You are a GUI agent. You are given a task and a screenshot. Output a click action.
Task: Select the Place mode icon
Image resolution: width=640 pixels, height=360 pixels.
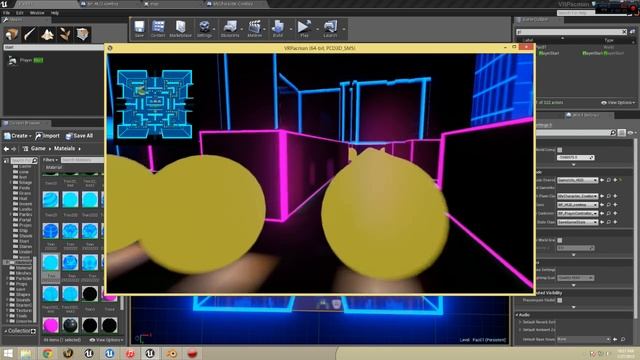(11, 34)
